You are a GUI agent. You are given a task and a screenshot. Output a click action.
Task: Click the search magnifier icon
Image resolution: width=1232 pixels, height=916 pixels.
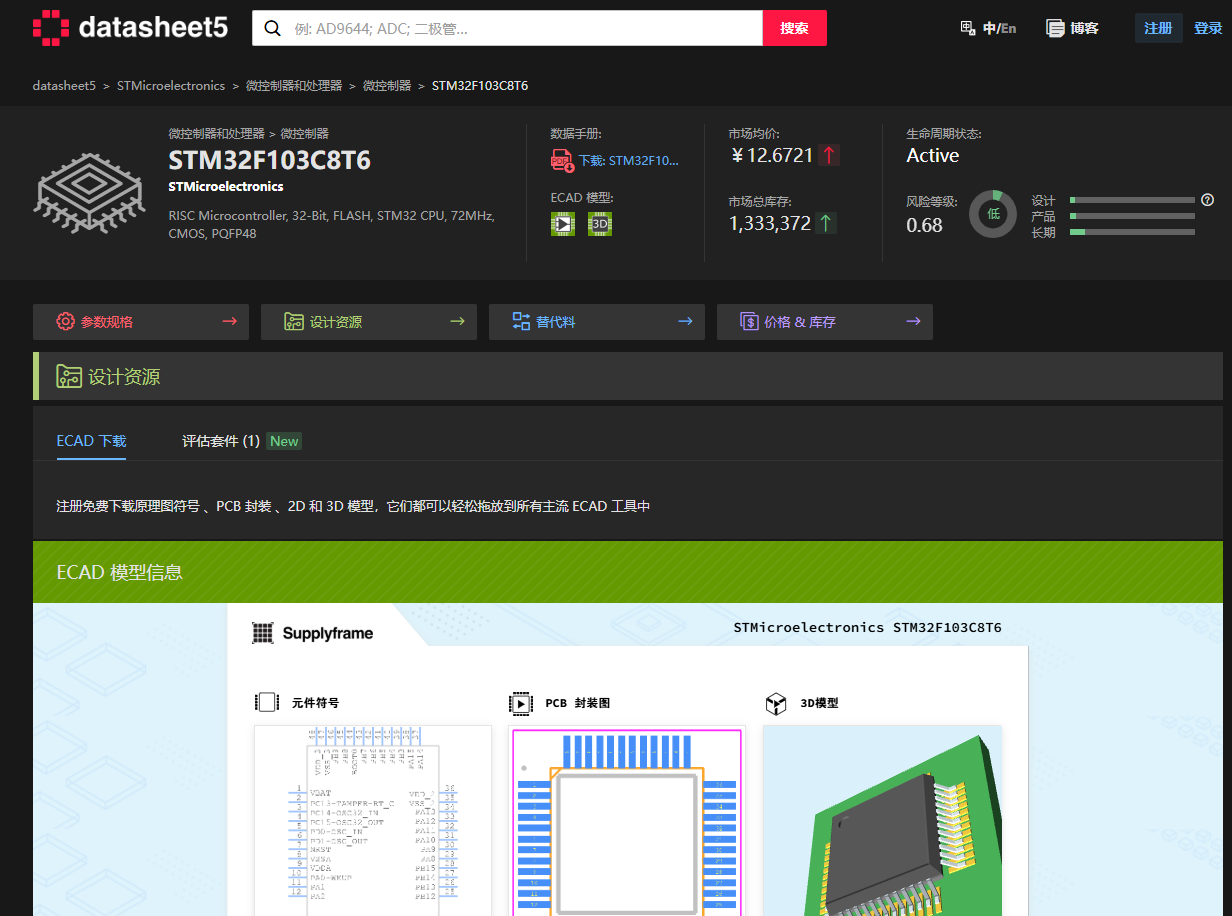[x=271, y=28]
